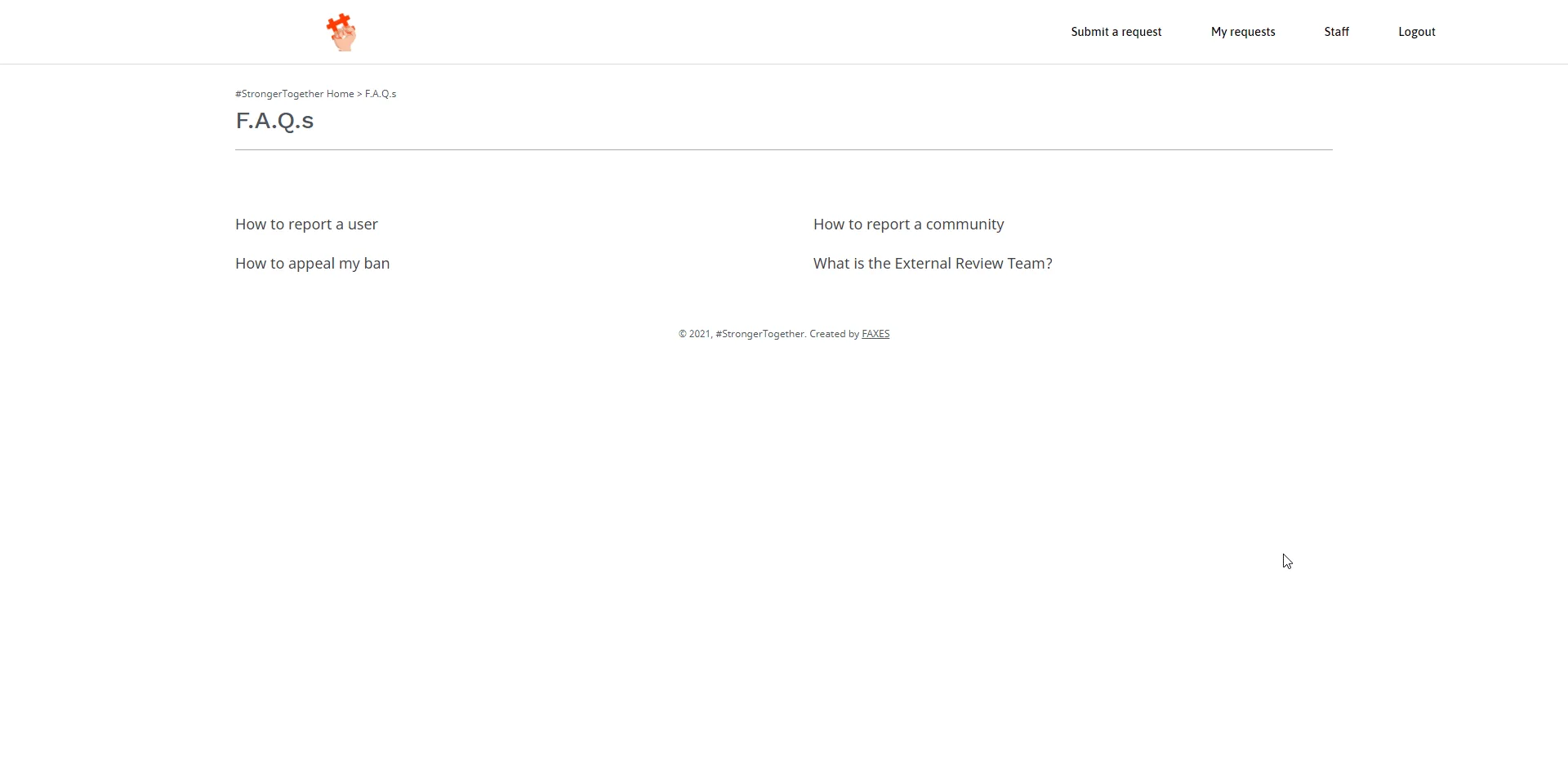Open the How to report a user article

click(306, 224)
